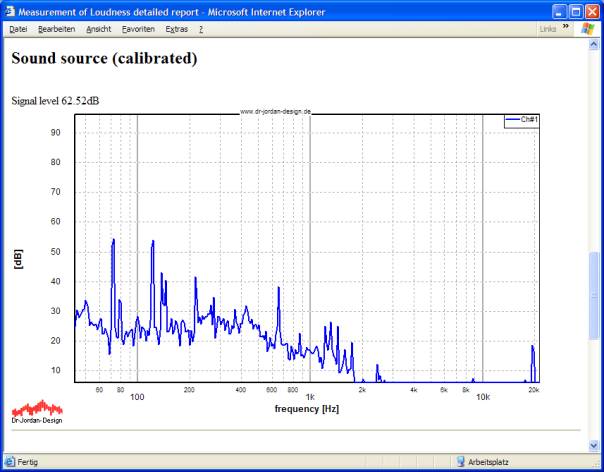Click the scrollbar down arrow
Image resolution: width=604 pixels, height=472 pixels.
coord(596,446)
